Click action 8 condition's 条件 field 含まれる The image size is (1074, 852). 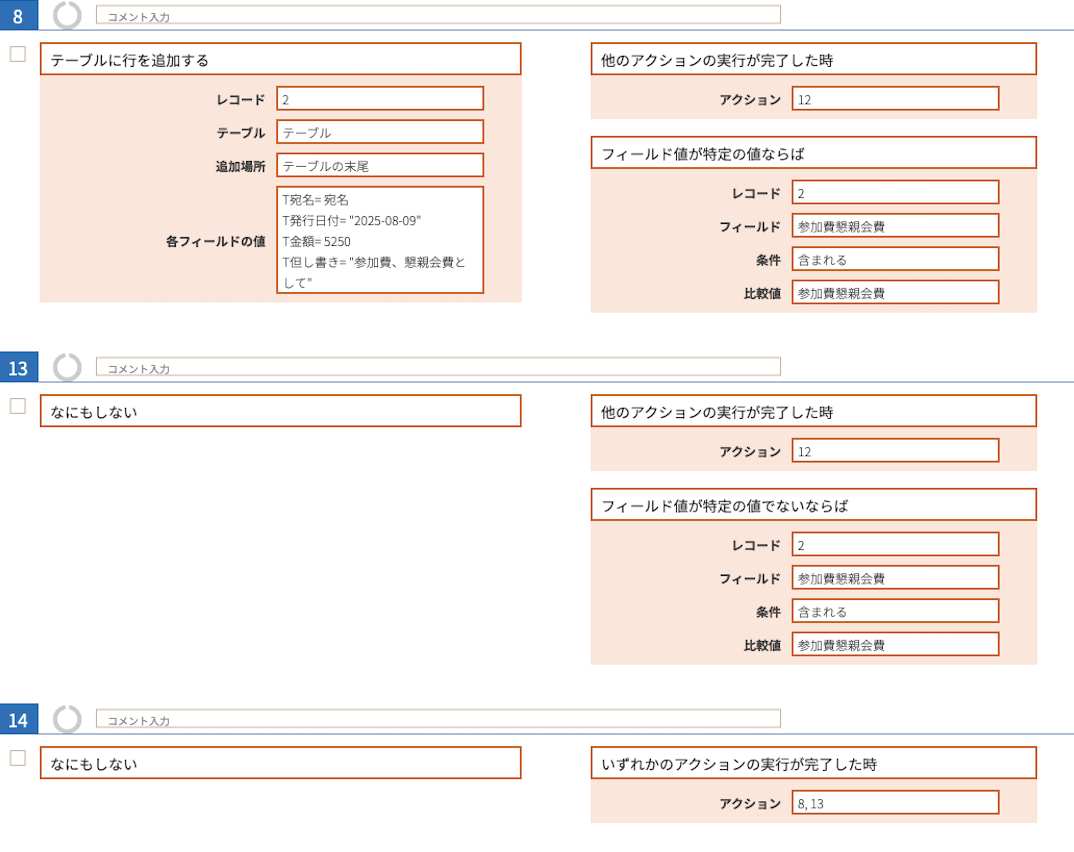point(895,259)
